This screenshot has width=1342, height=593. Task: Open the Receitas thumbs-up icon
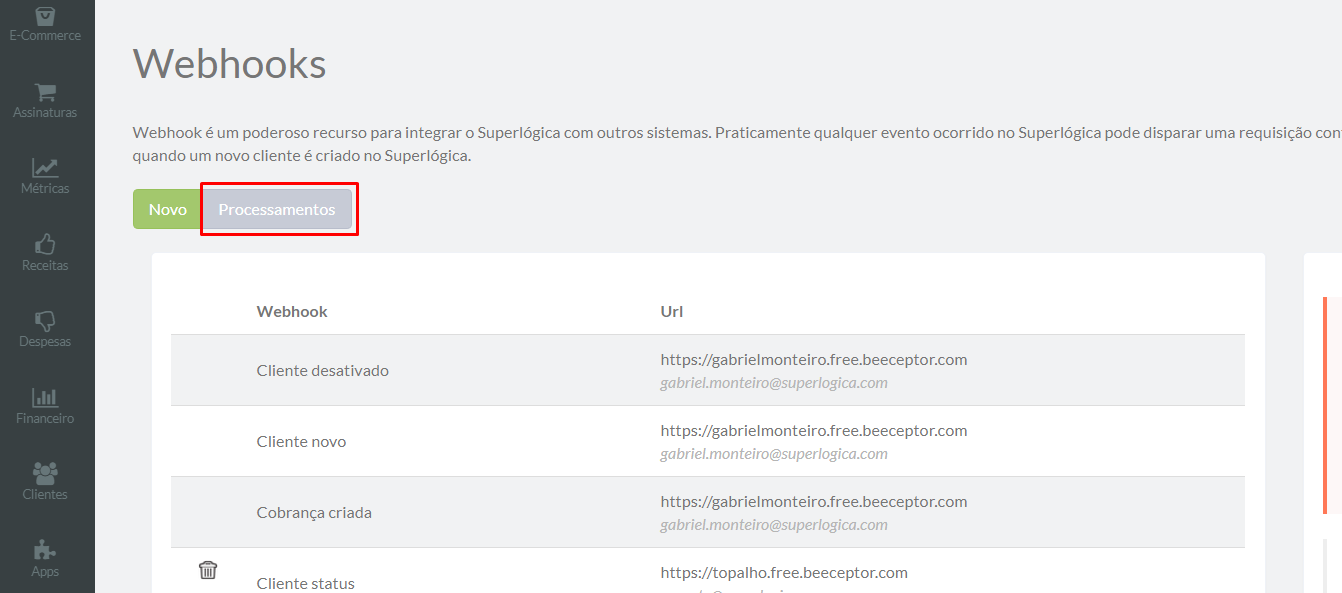pyautogui.click(x=45, y=244)
